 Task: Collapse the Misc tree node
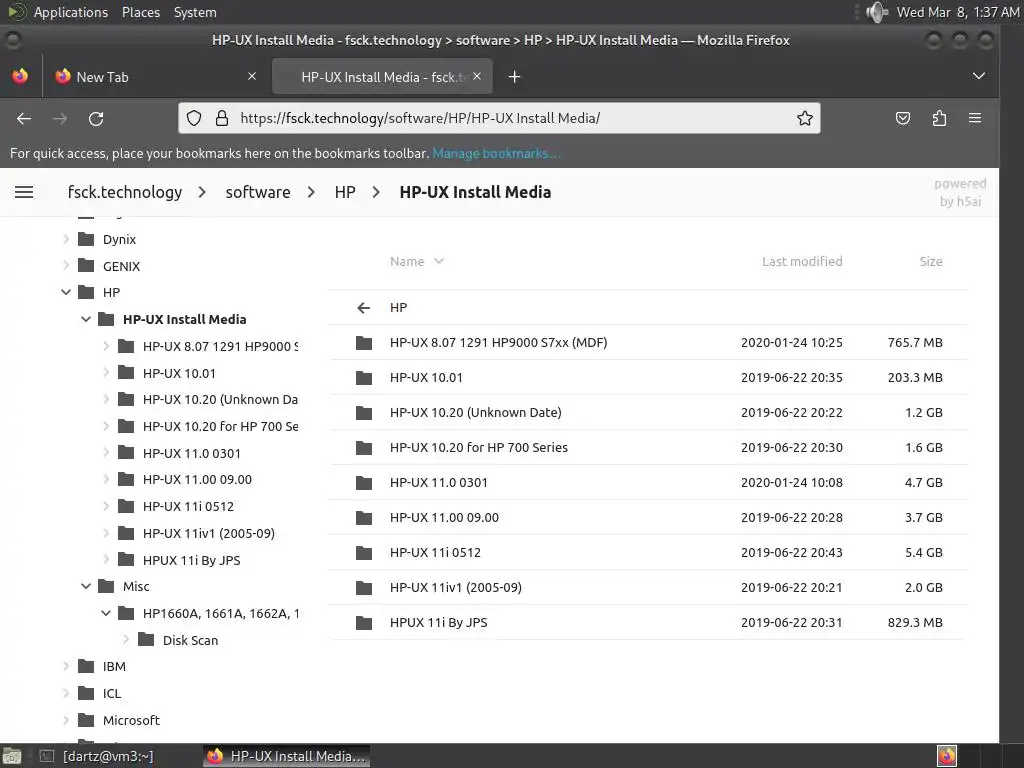tap(86, 586)
